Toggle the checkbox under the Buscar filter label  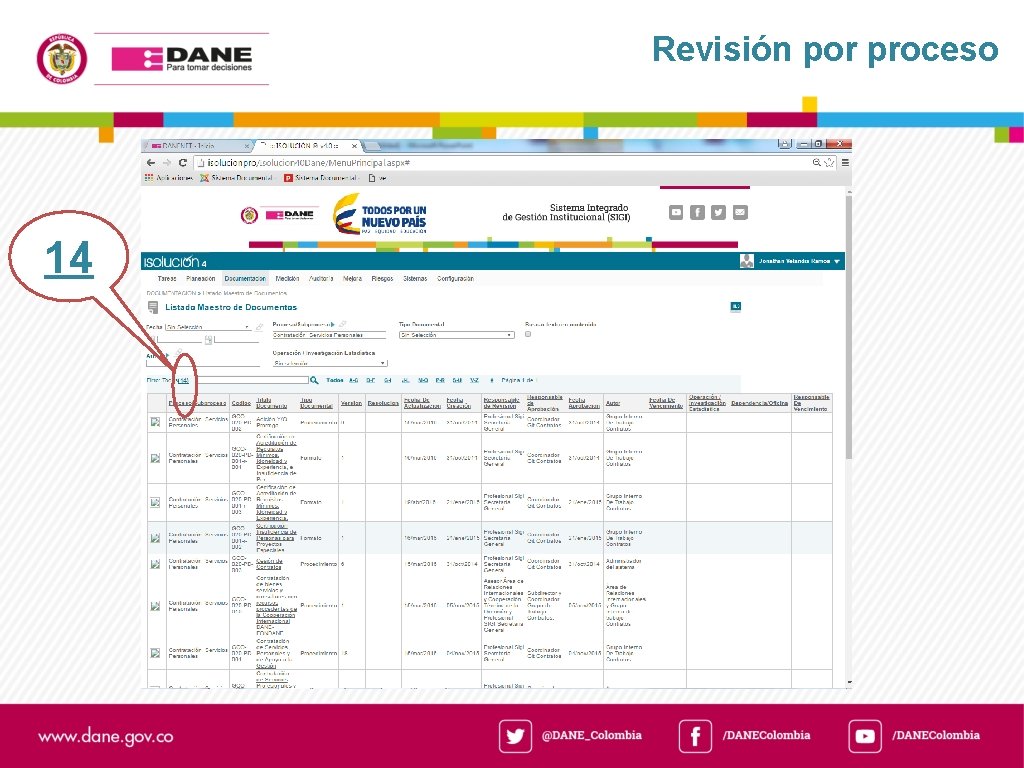[528, 334]
